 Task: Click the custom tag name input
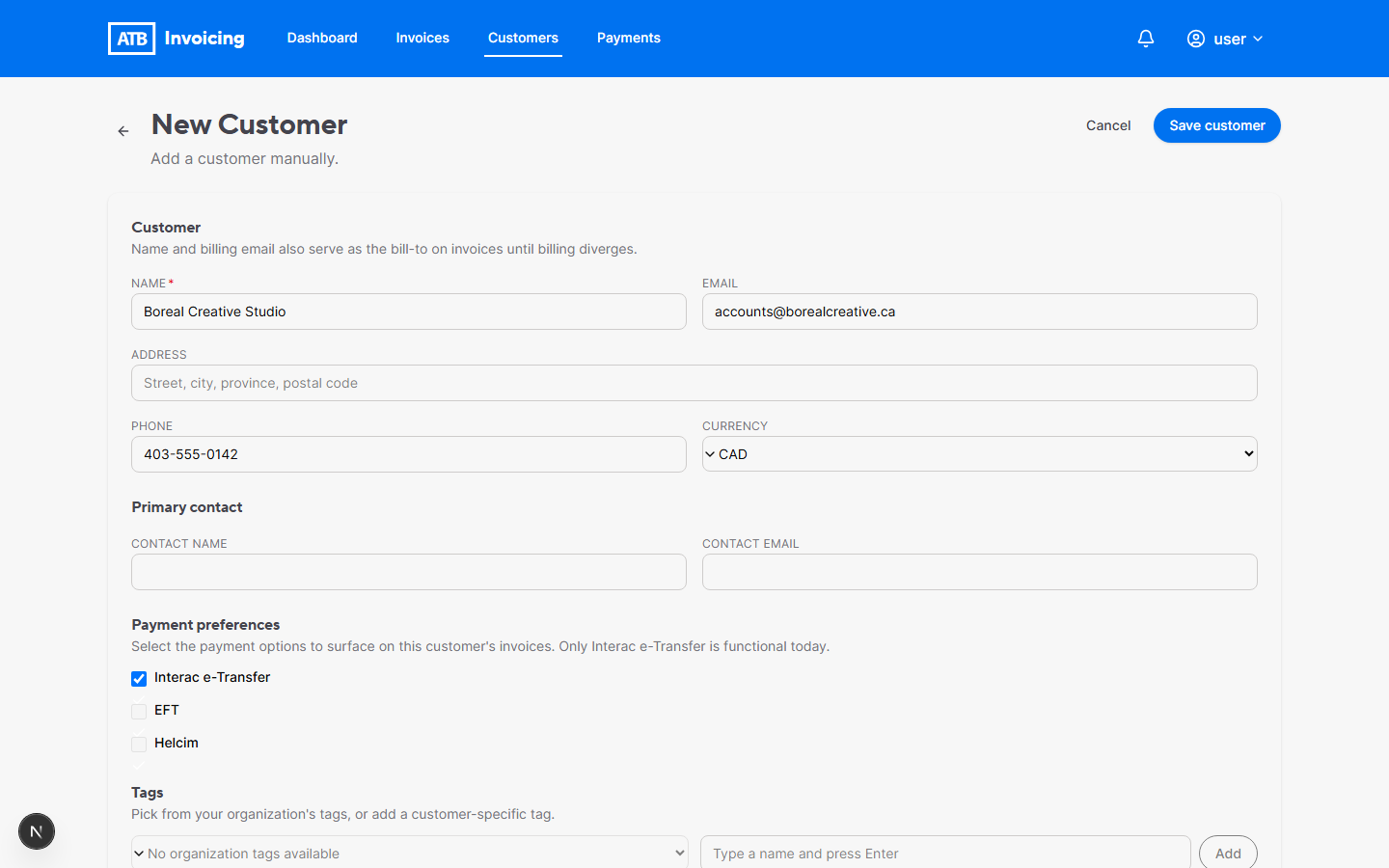[x=945, y=853]
